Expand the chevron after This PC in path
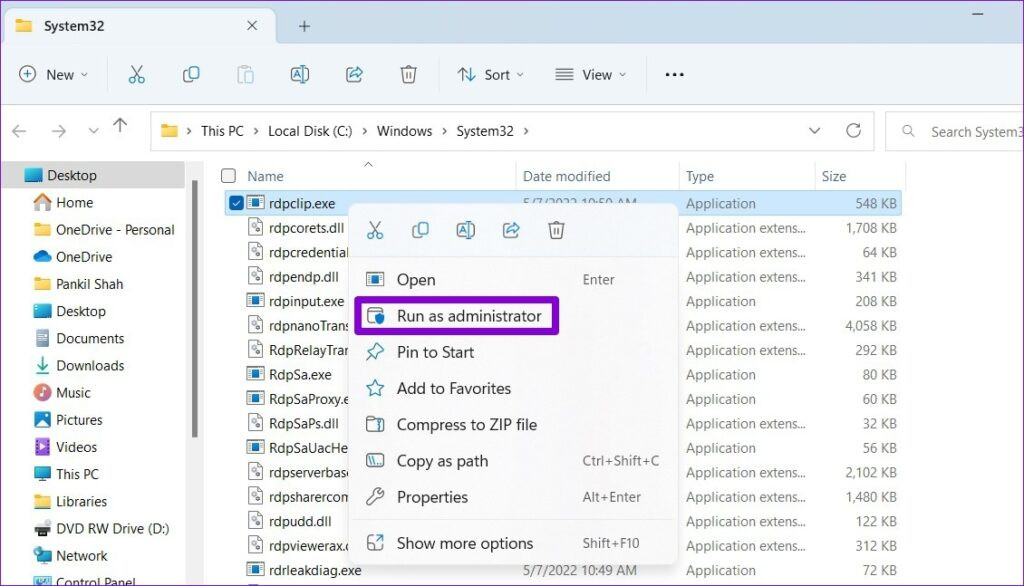 pyautogui.click(x=256, y=131)
